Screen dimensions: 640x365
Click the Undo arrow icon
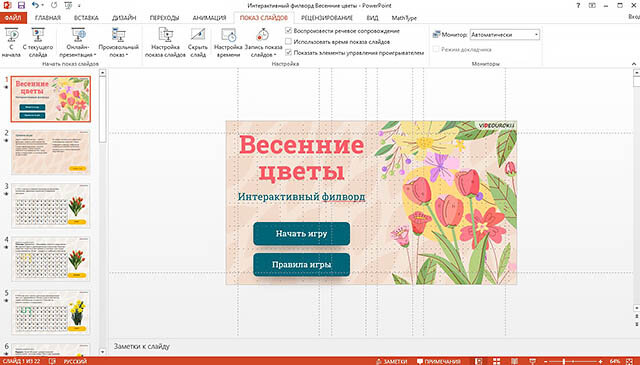pos(35,5)
